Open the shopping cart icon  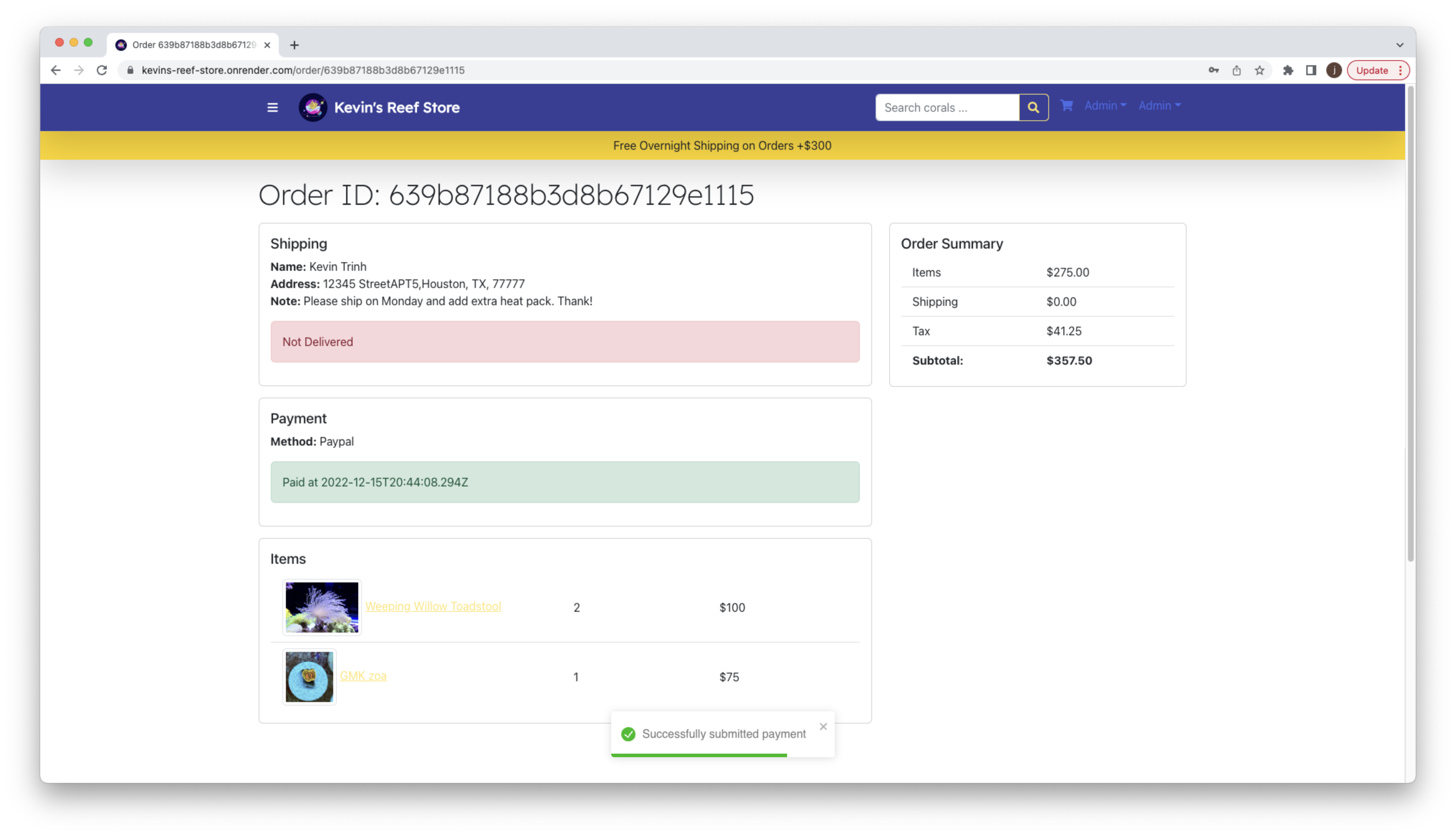coord(1066,106)
